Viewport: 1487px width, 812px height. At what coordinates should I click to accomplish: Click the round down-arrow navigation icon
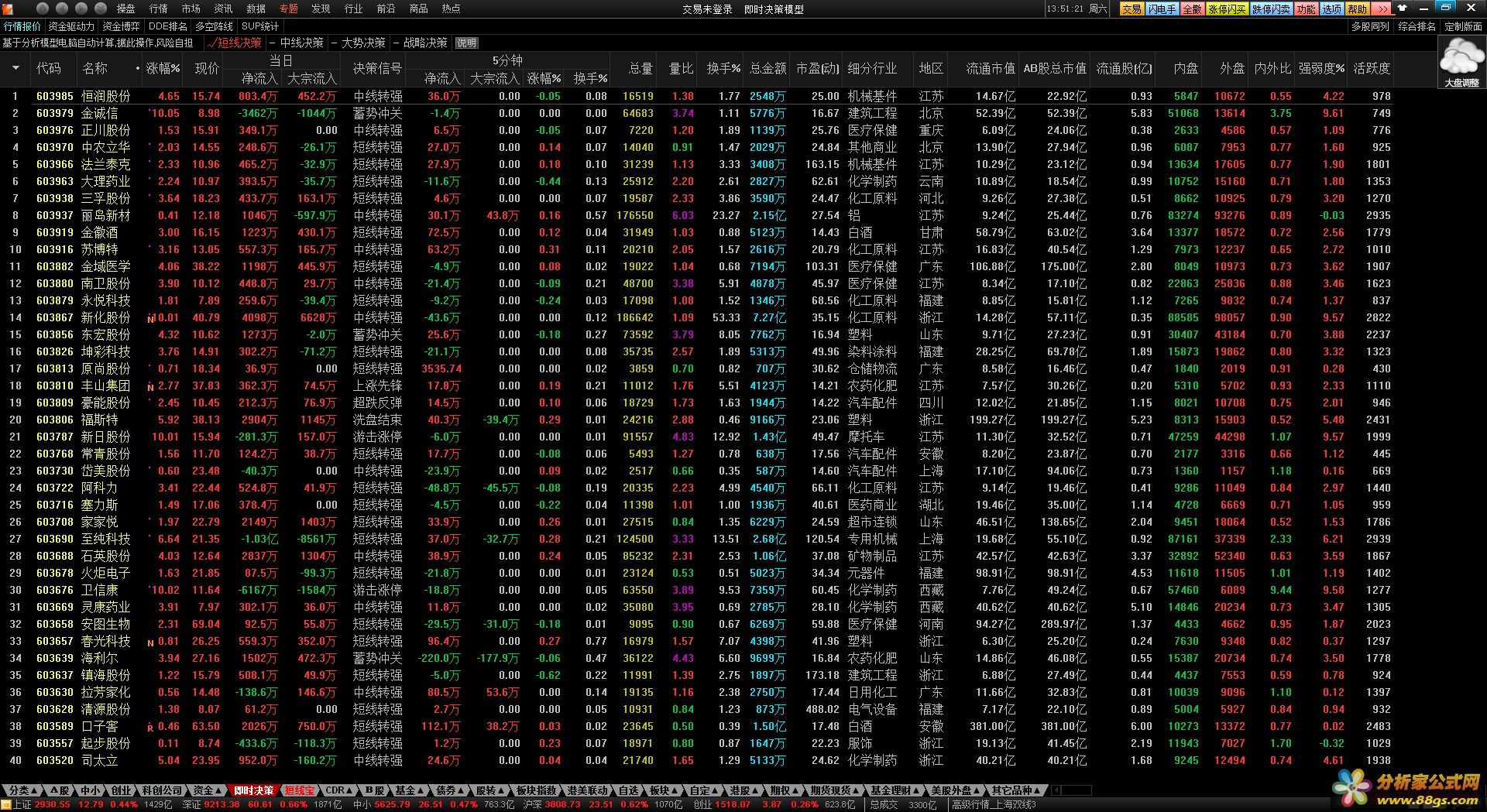tap(101, 9)
